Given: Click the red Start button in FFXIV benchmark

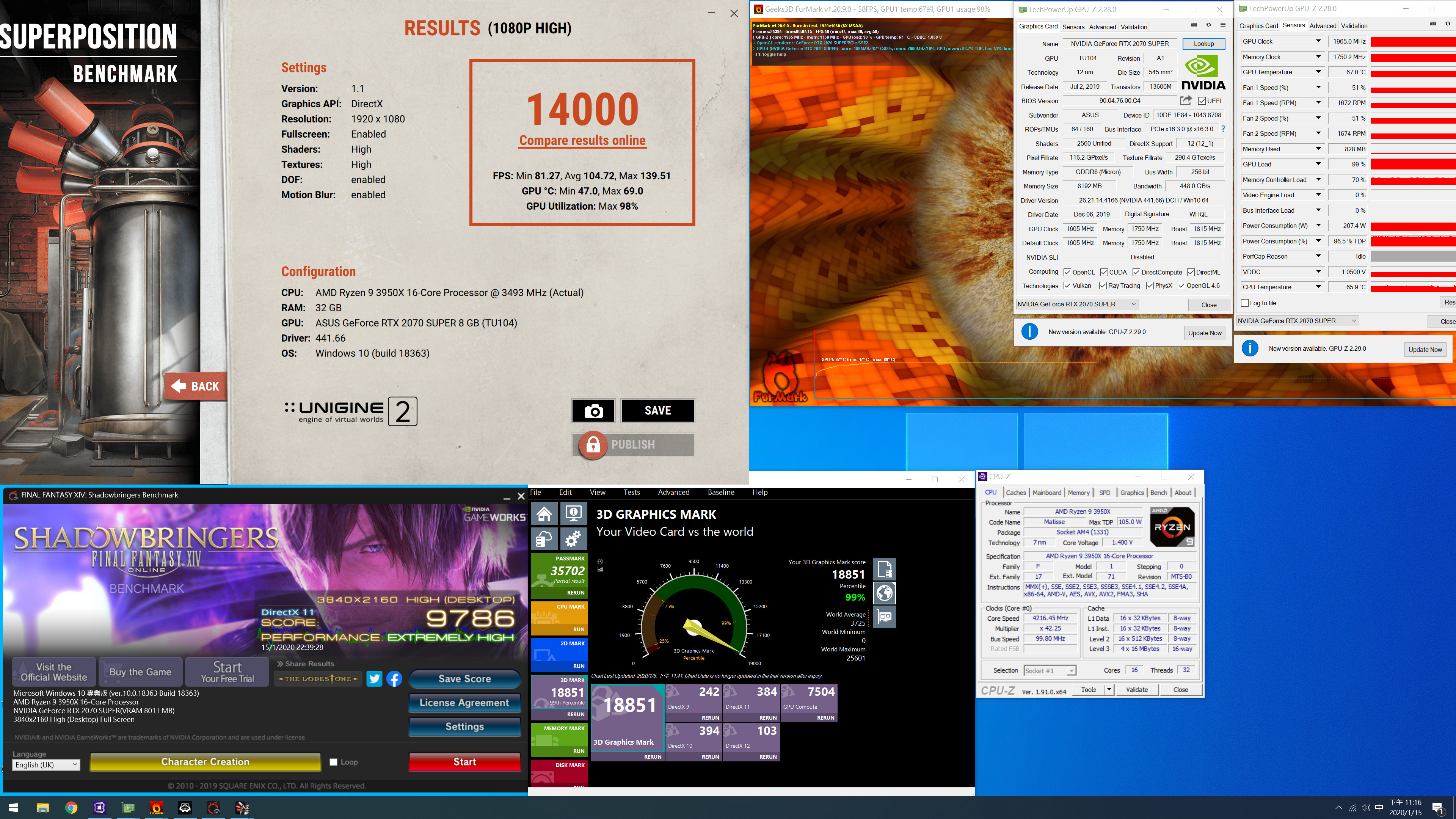Looking at the screenshot, I should pyautogui.click(x=464, y=762).
